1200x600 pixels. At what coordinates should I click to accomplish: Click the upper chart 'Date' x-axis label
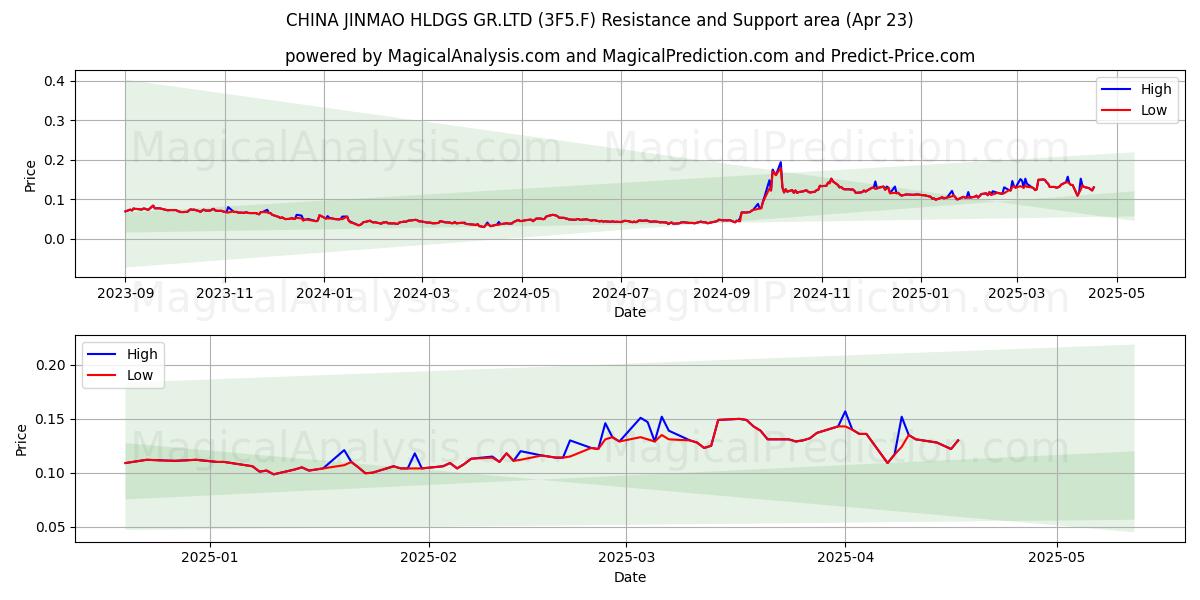click(630, 312)
